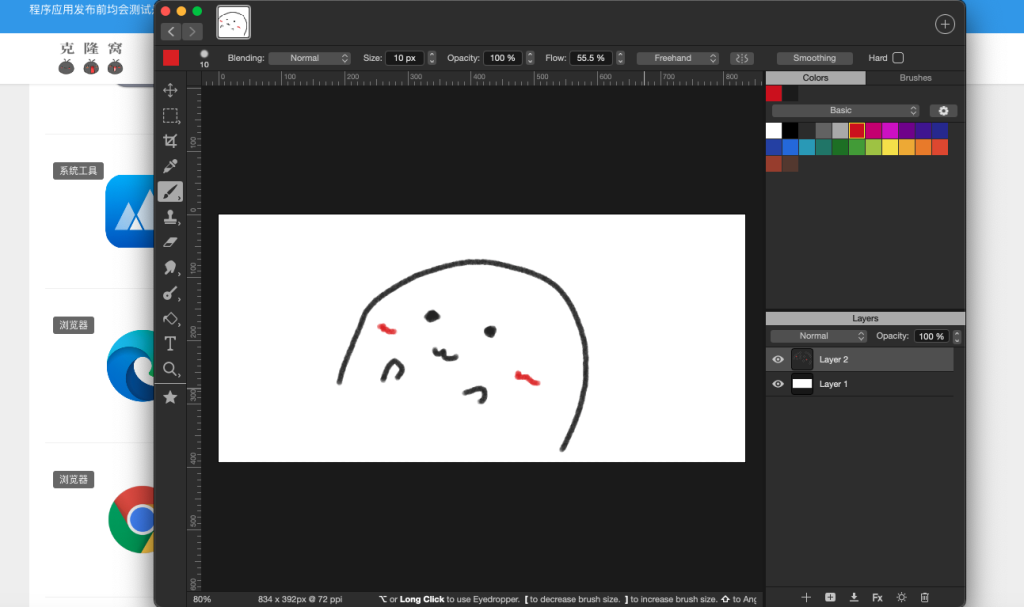Select the Text tool
Viewport: 1024px width, 607px height.
tap(170, 344)
